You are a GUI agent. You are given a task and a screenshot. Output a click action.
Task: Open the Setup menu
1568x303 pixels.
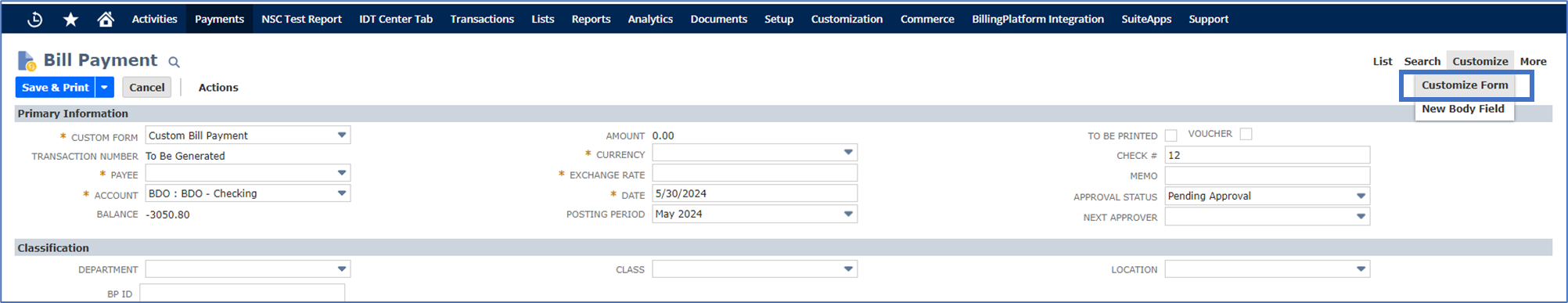pyautogui.click(x=779, y=19)
